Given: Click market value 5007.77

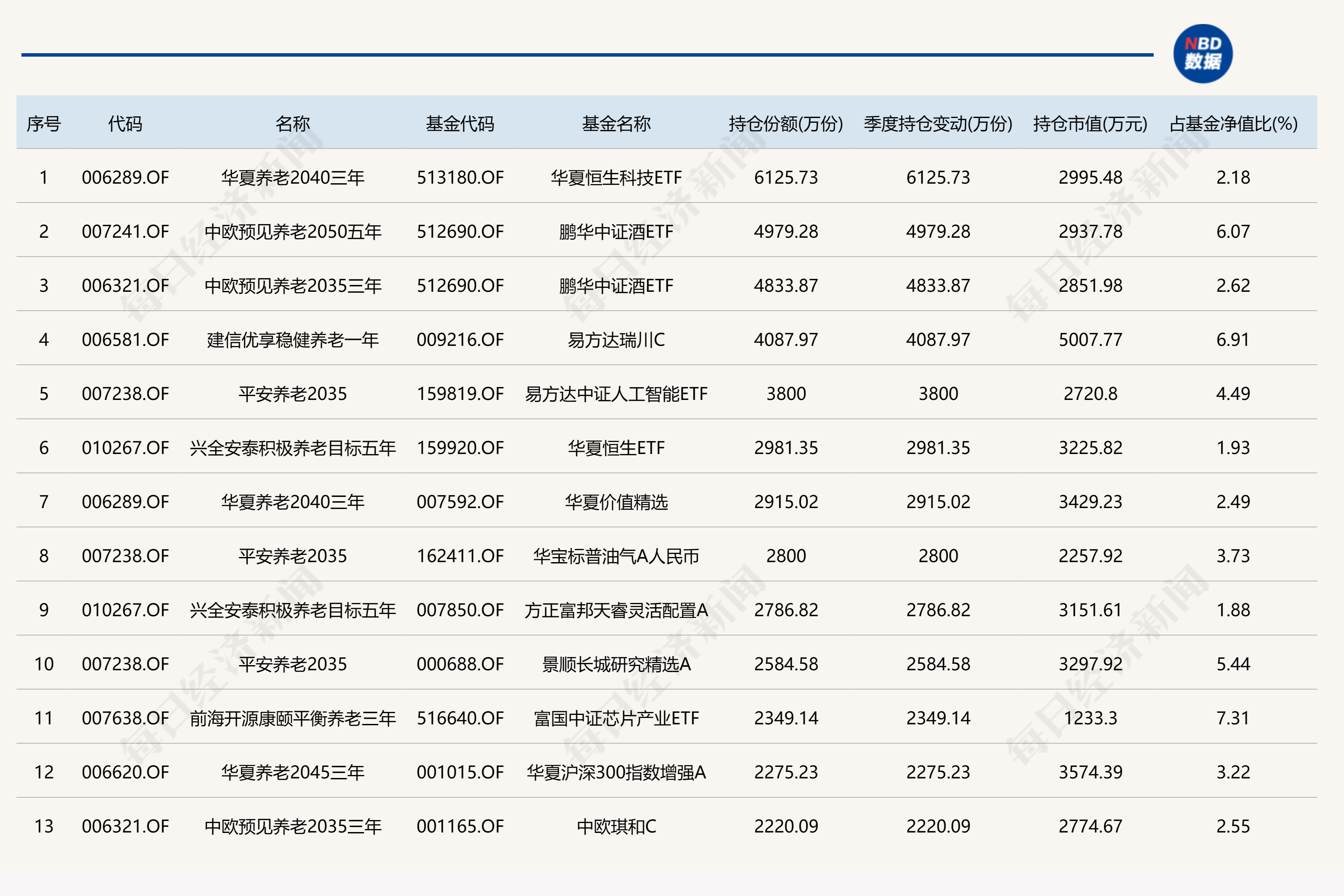Looking at the screenshot, I should click(x=1090, y=340).
